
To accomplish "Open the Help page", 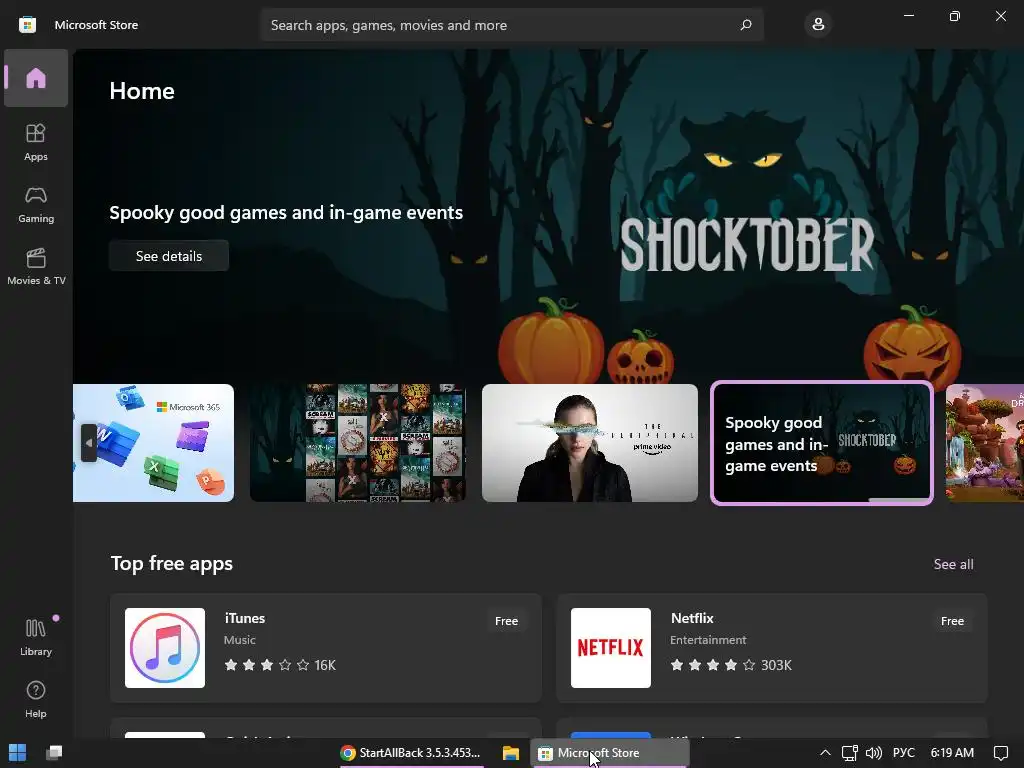I will click(x=36, y=699).
